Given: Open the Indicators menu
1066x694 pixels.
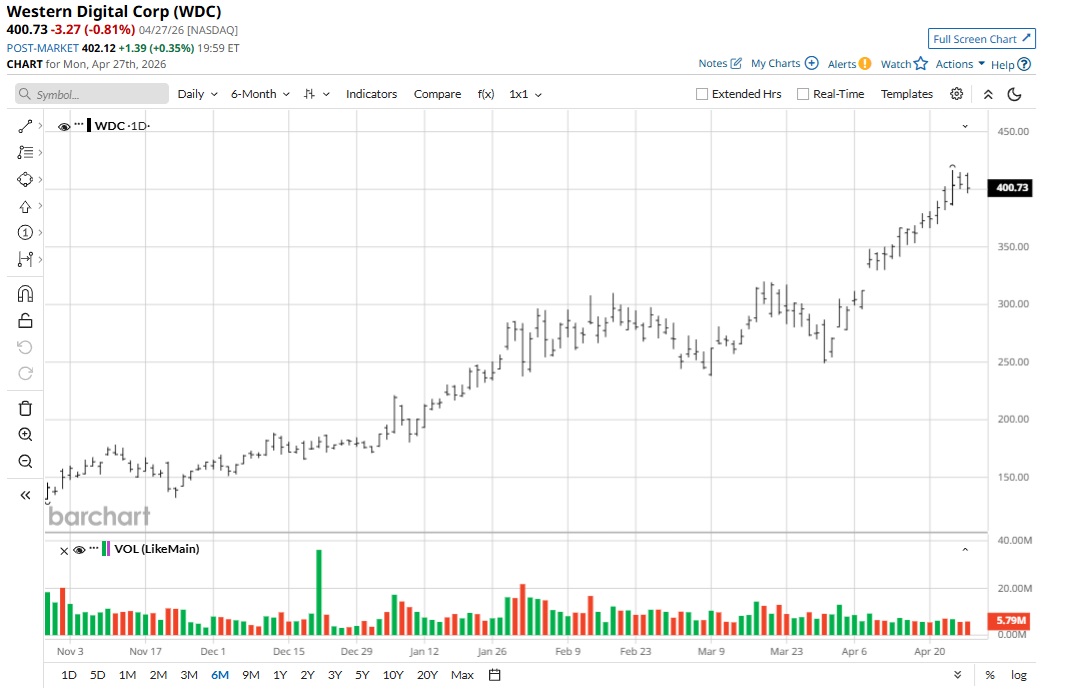Looking at the screenshot, I should 371,94.
